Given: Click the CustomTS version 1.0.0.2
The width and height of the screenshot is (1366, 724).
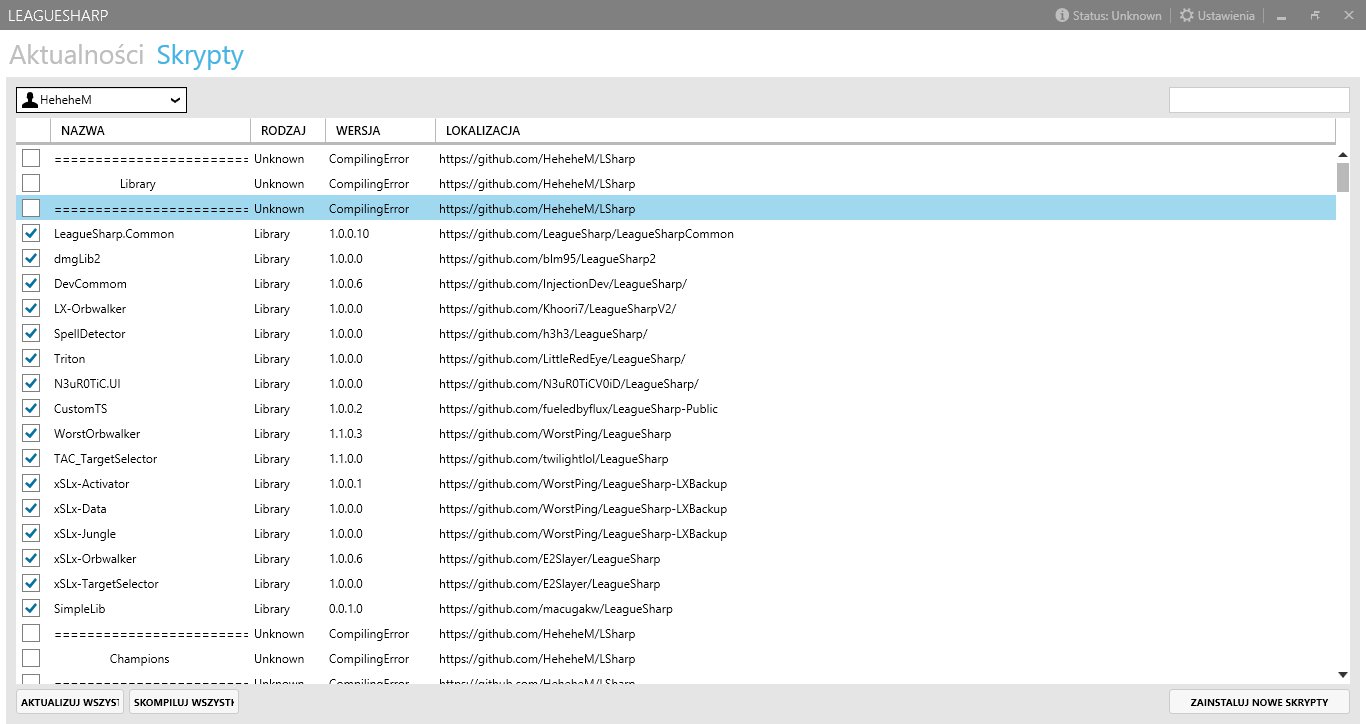Looking at the screenshot, I should pos(346,409).
